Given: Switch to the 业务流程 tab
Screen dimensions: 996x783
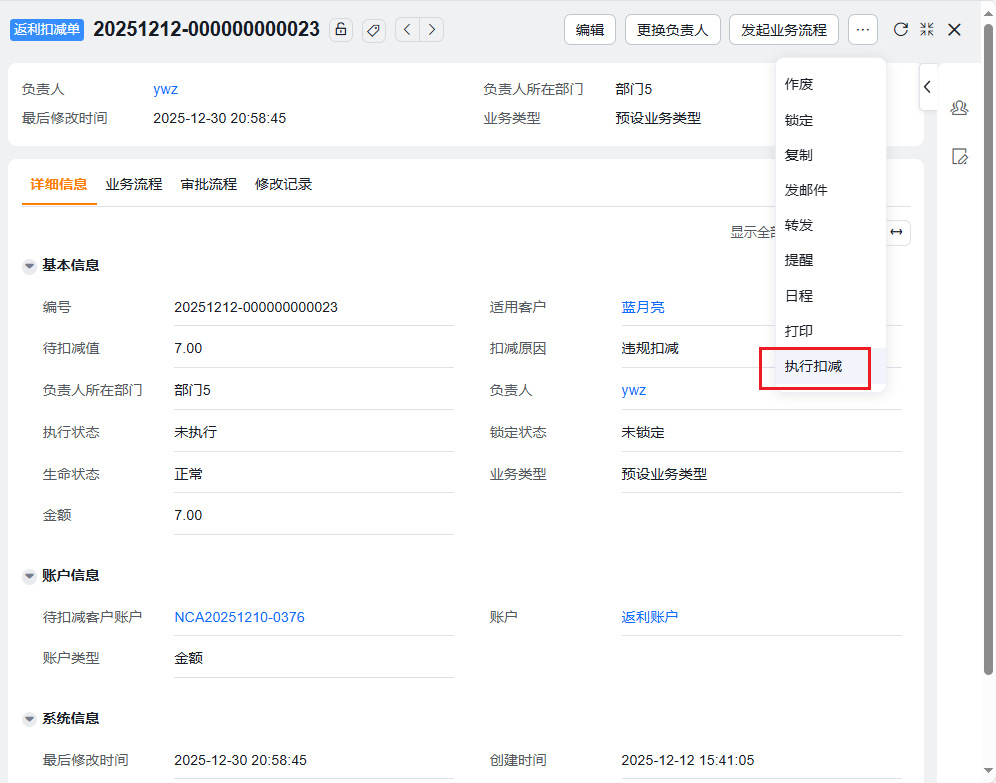Looking at the screenshot, I should [x=134, y=185].
